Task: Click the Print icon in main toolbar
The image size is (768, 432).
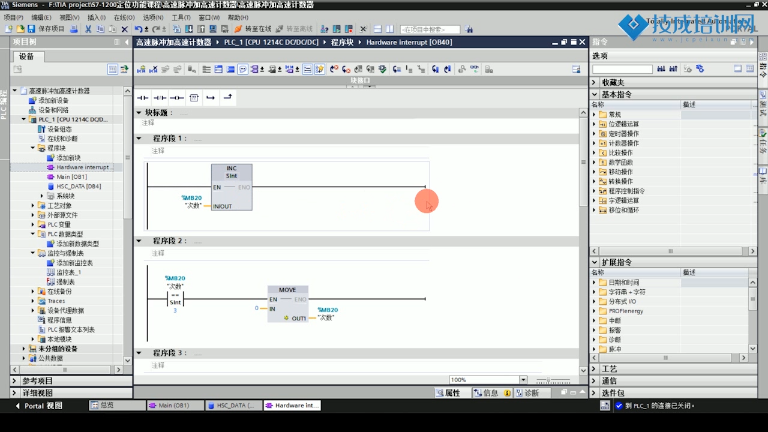Action: tap(73, 29)
